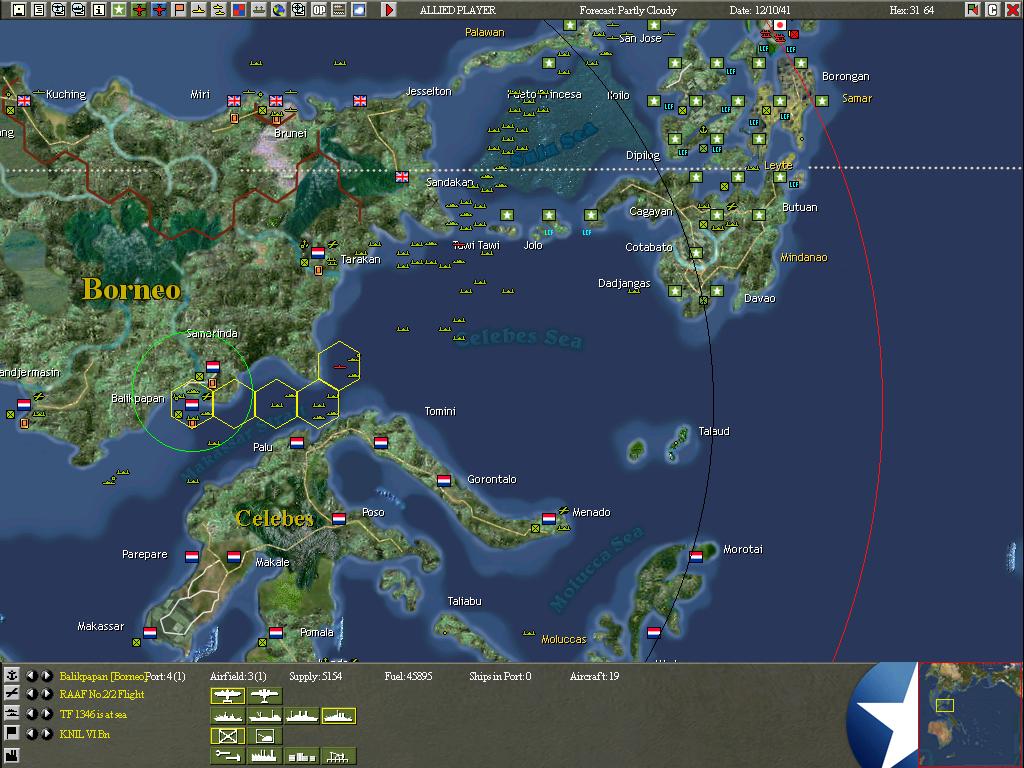The width and height of the screenshot is (1024, 768).
Task: Click the red and blue squares toolbar icon
Action: pyautogui.click(x=239, y=10)
